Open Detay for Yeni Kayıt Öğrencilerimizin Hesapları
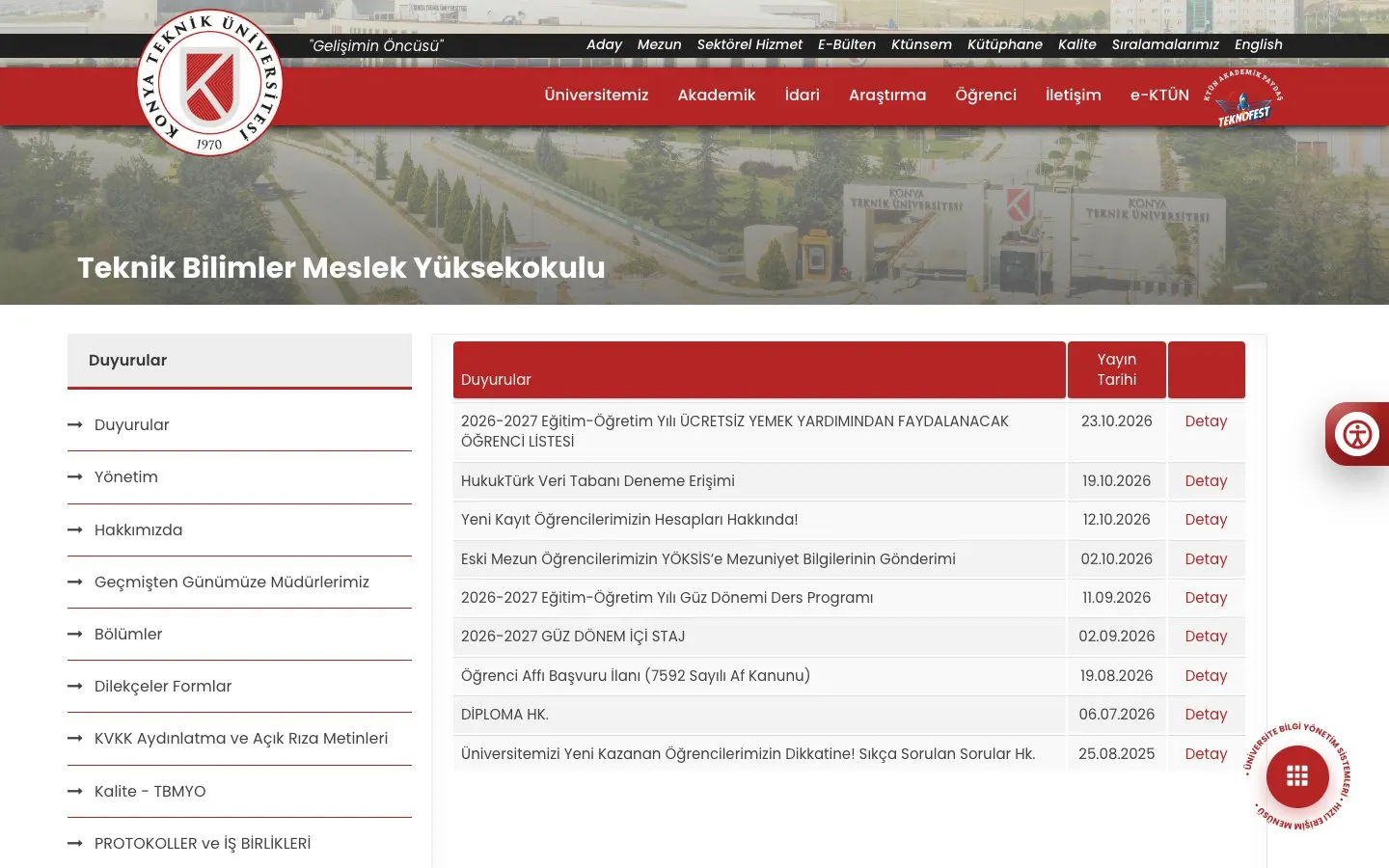The image size is (1389, 868). click(x=1206, y=520)
